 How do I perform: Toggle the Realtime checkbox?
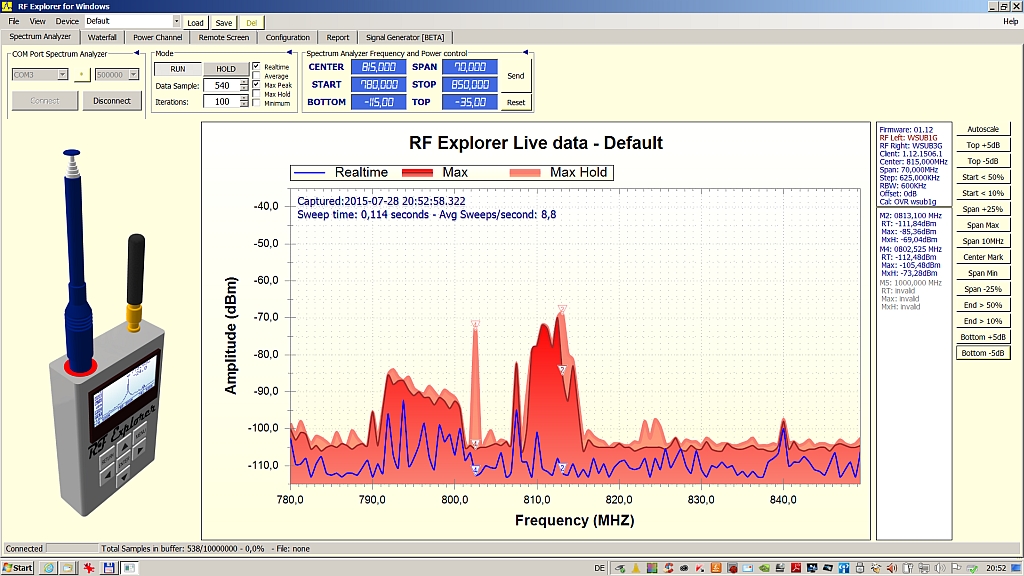click(256, 67)
